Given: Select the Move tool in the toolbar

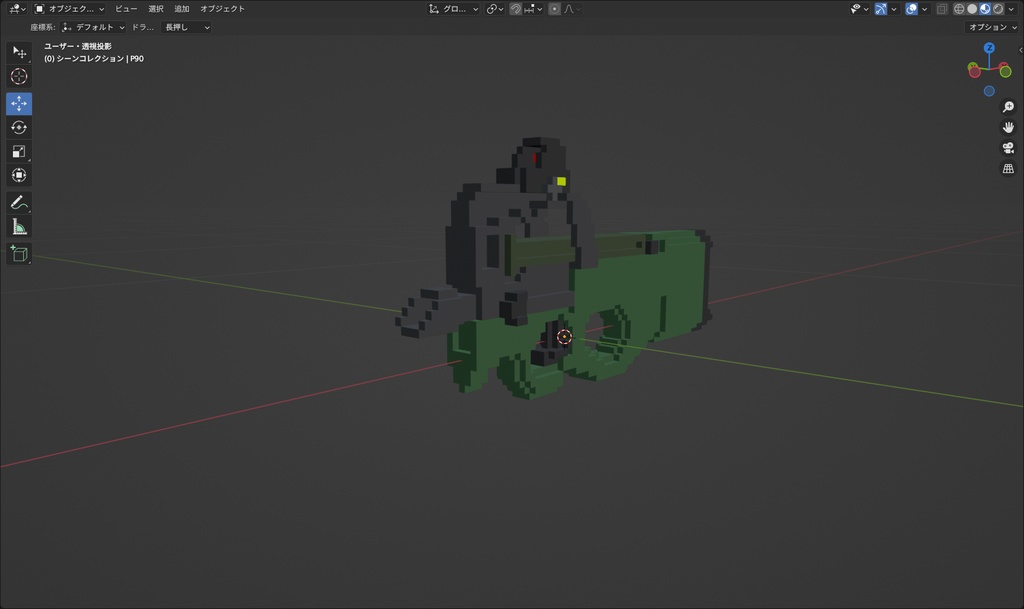Looking at the screenshot, I should (19, 103).
